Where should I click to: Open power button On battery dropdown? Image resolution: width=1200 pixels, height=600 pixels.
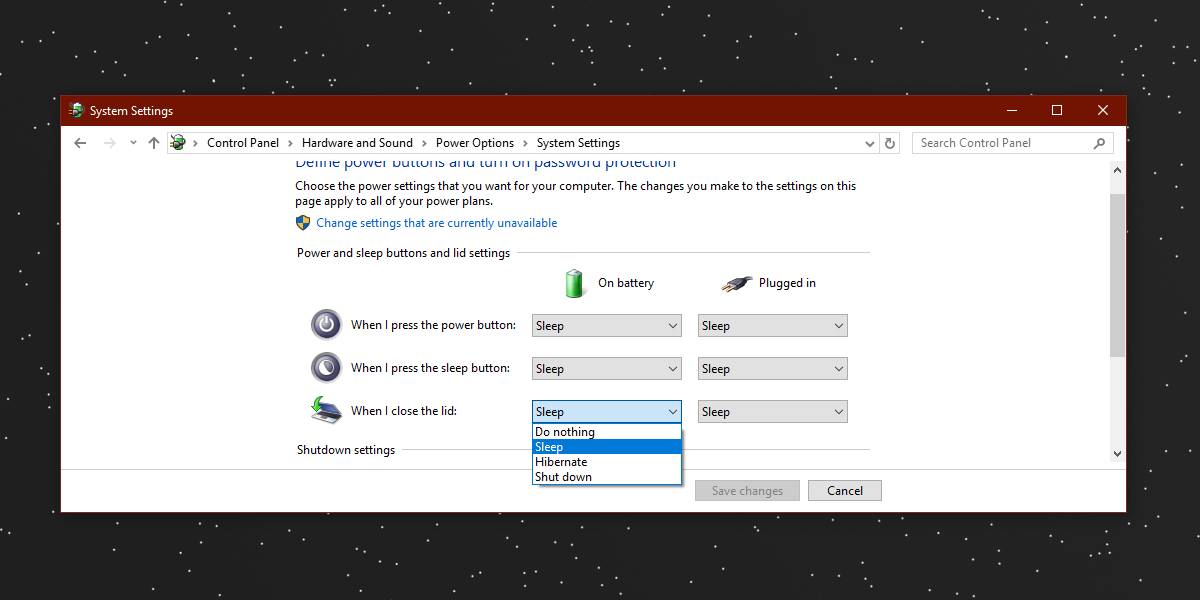pyautogui.click(x=606, y=325)
